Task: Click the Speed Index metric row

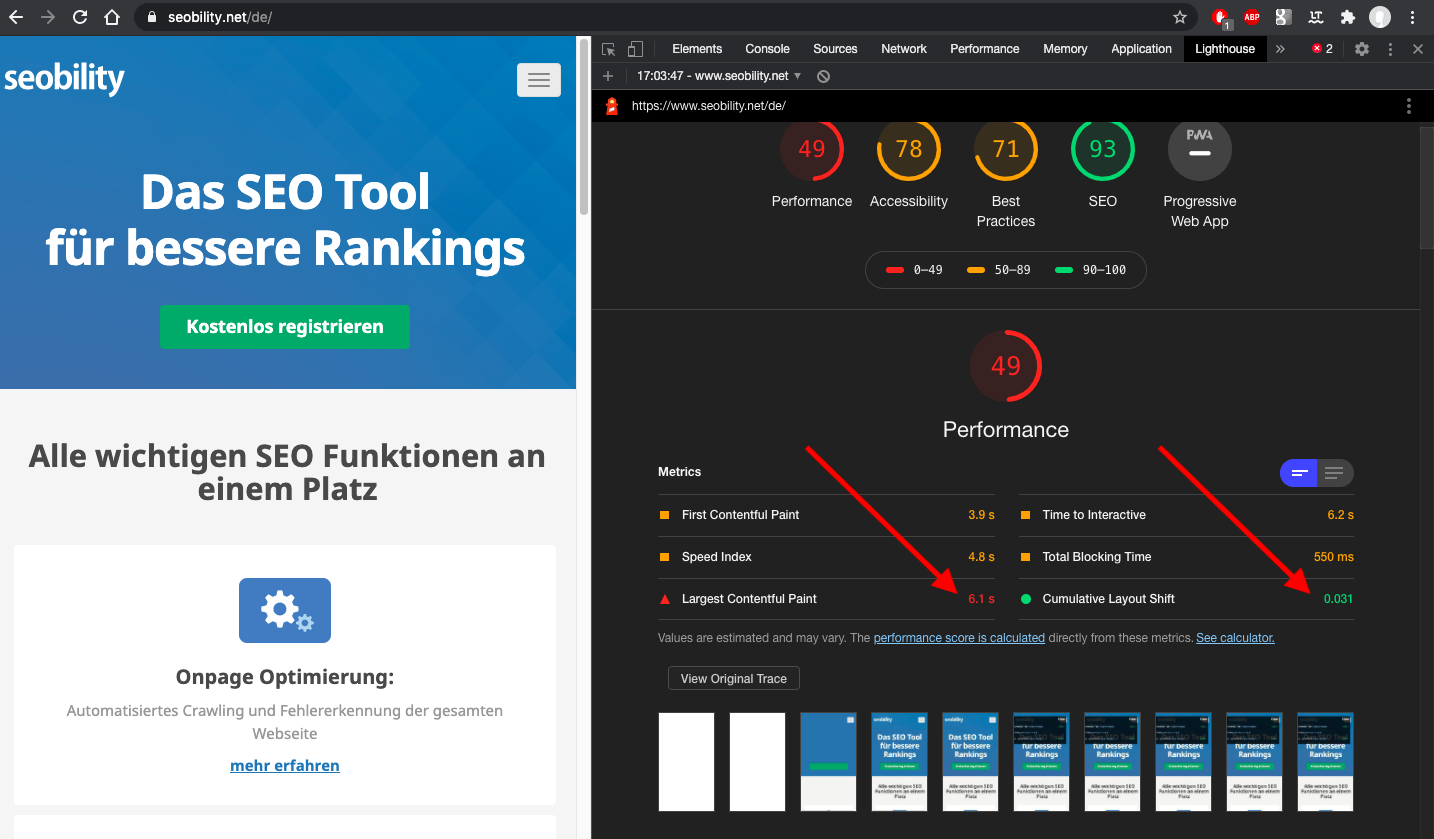Action: (826, 557)
